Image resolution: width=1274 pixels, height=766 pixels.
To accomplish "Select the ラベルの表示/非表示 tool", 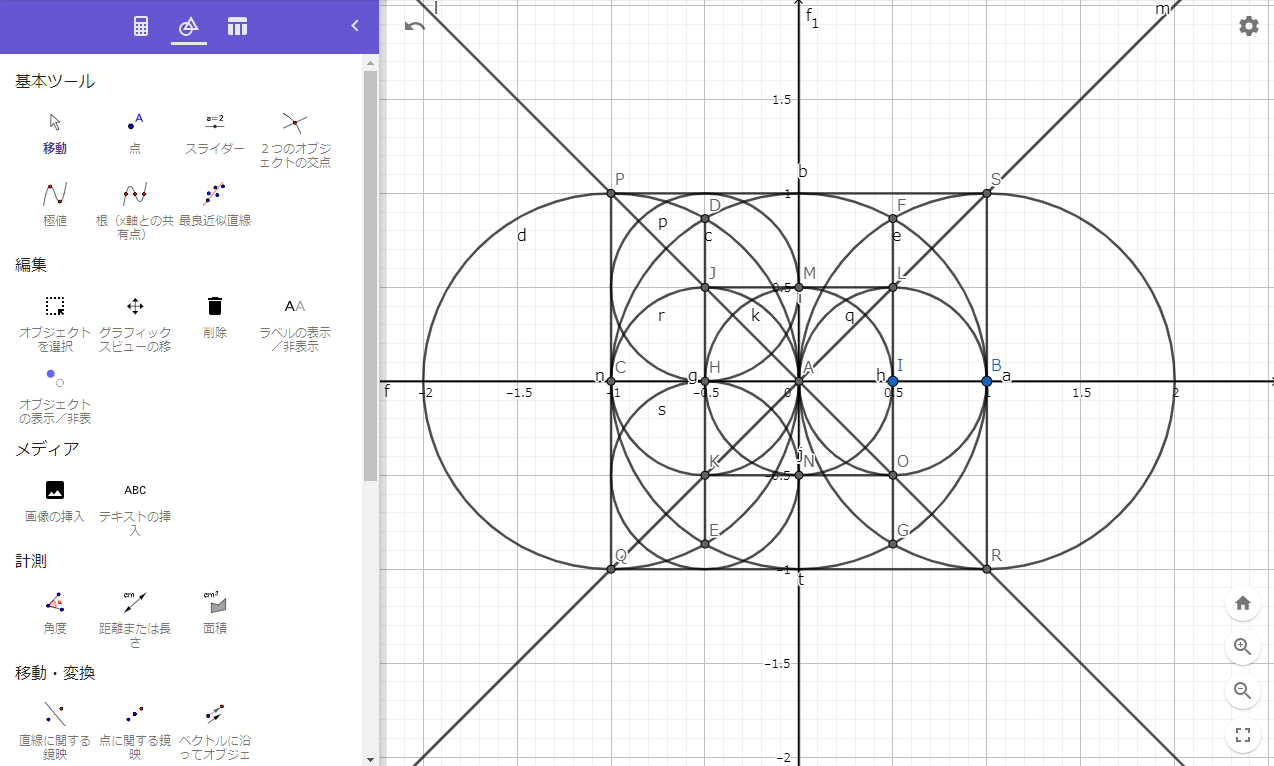I will [295, 324].
